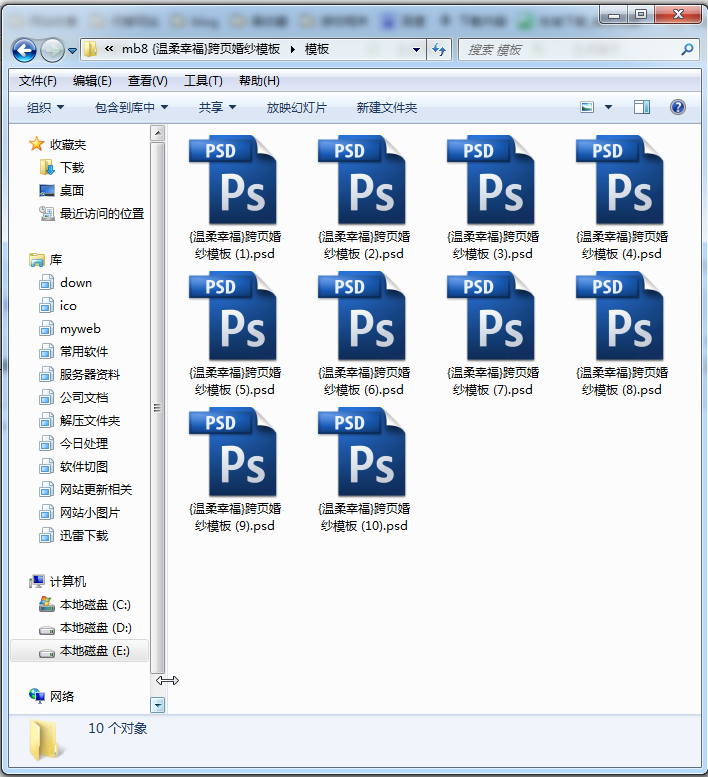The height and width of the screenshot is (777, 708).
Task: Open the 编辑(E) menu
Action: tap(92, 81)
